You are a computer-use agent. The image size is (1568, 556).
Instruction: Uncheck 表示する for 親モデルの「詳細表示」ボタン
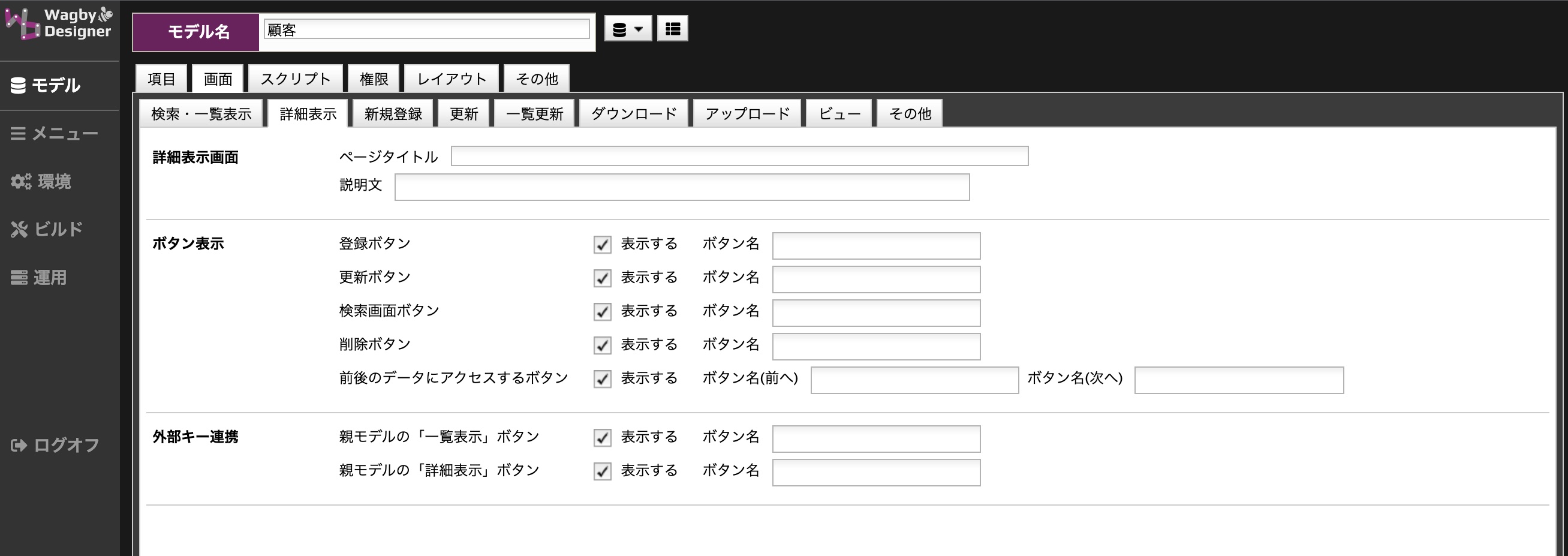click(602, 471)
